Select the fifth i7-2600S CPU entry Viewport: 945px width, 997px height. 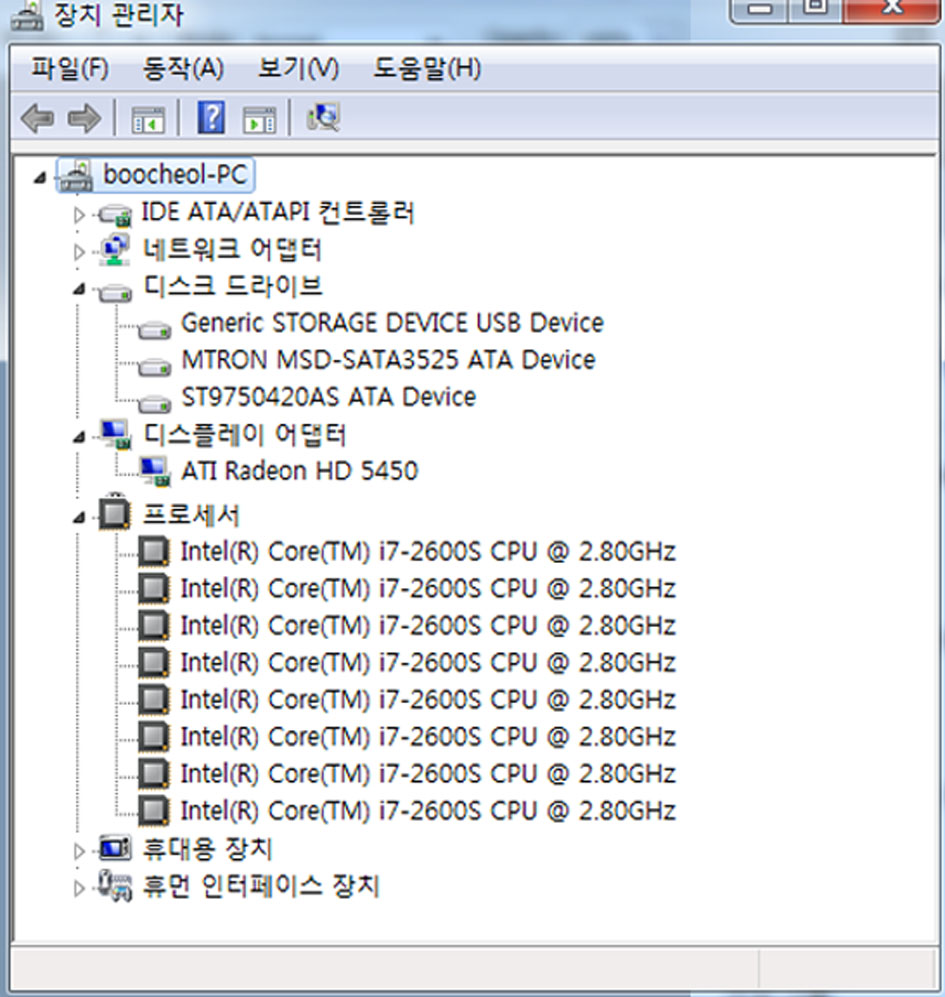click(428, 699)
